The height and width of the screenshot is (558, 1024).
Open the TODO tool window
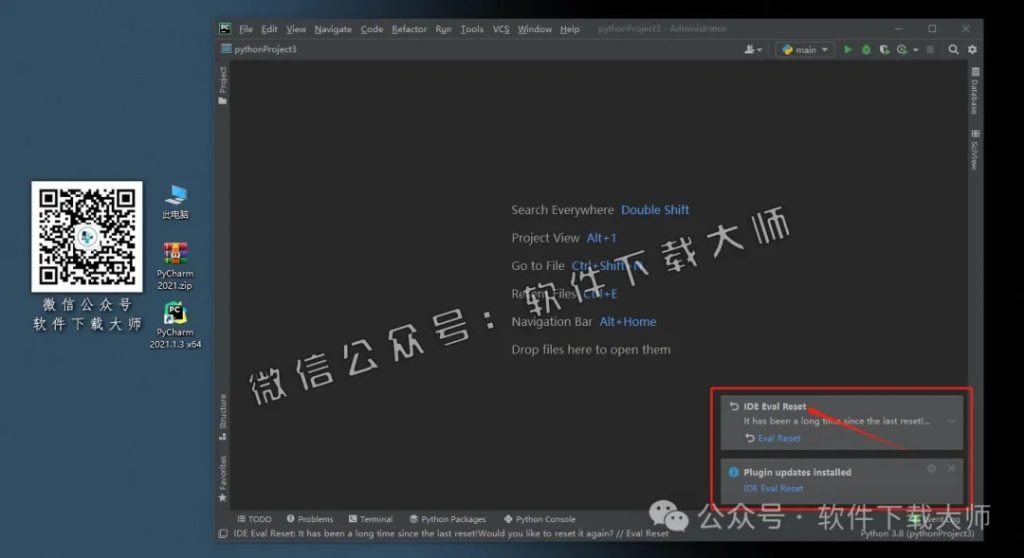pyautogui.click(x=254, y=519)
